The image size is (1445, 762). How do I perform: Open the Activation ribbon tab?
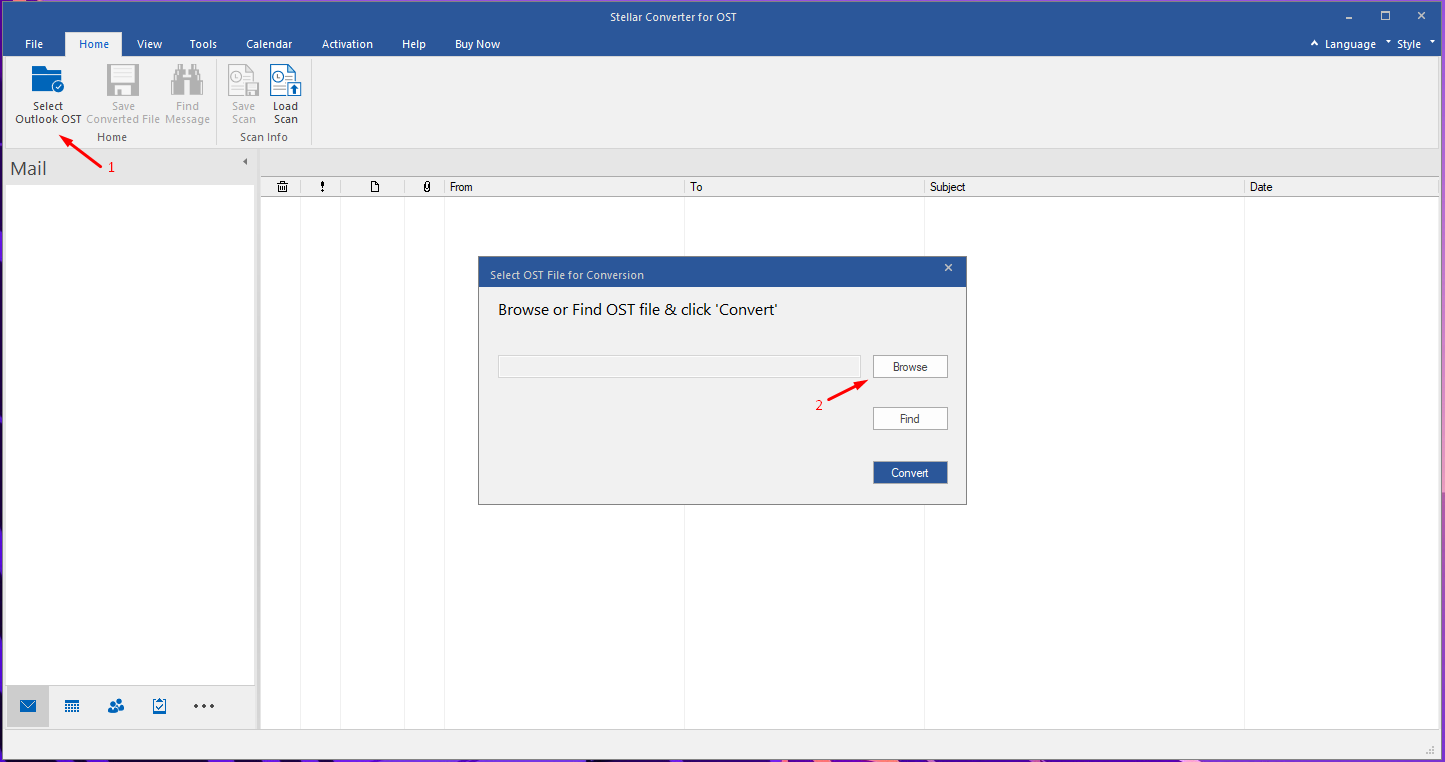coord(347,44)
